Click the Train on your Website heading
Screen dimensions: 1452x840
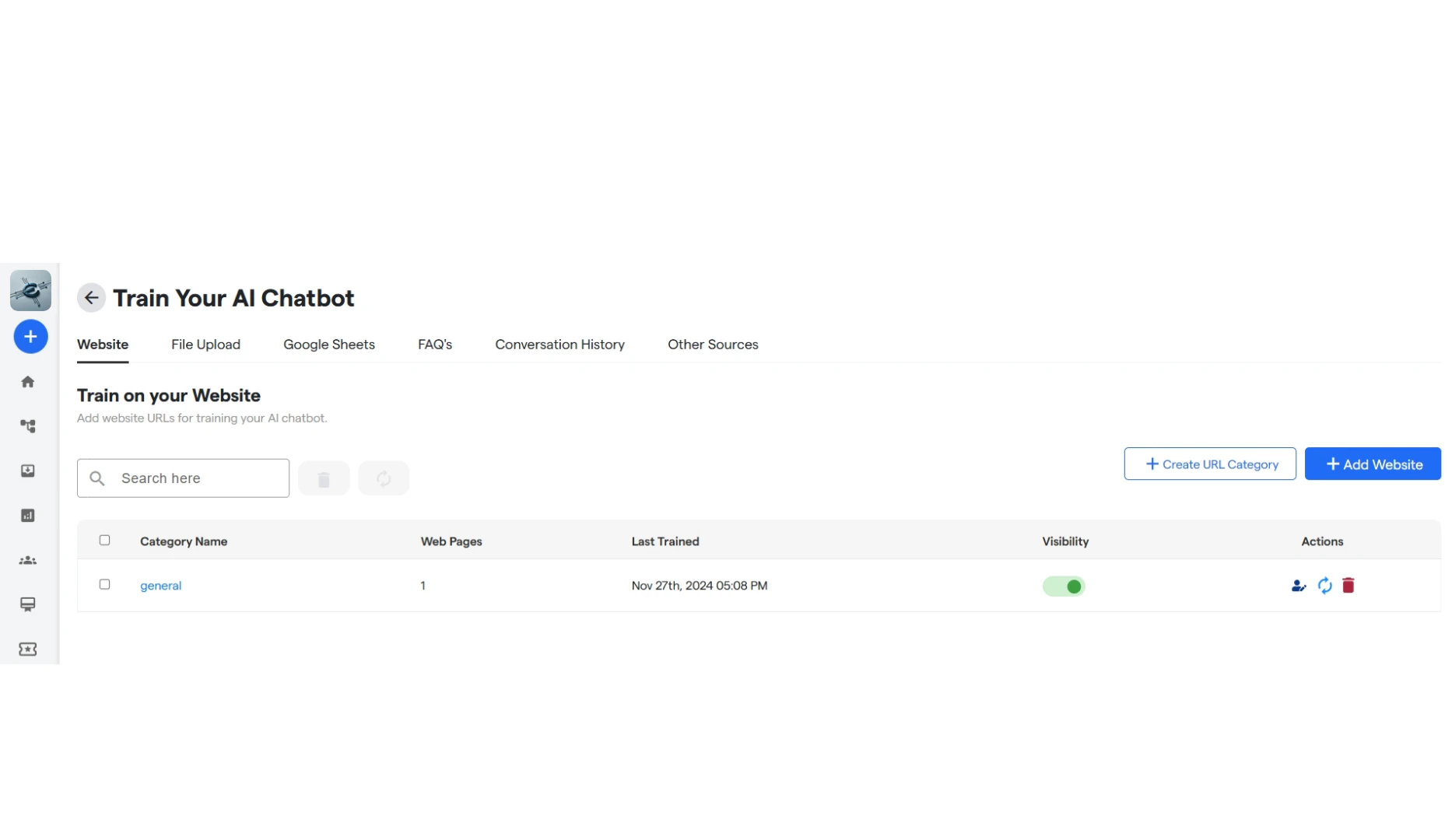(169, 395)
